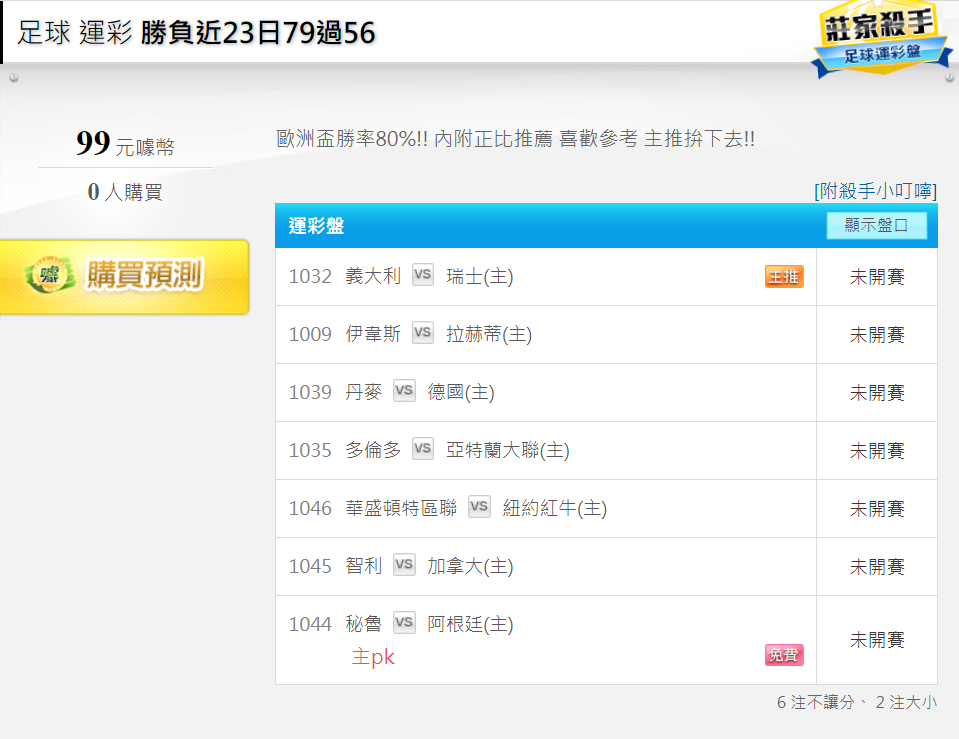Click match number 1044
Image resolution: width=959 pixels, height=739 pixels.
coord(310,625)
